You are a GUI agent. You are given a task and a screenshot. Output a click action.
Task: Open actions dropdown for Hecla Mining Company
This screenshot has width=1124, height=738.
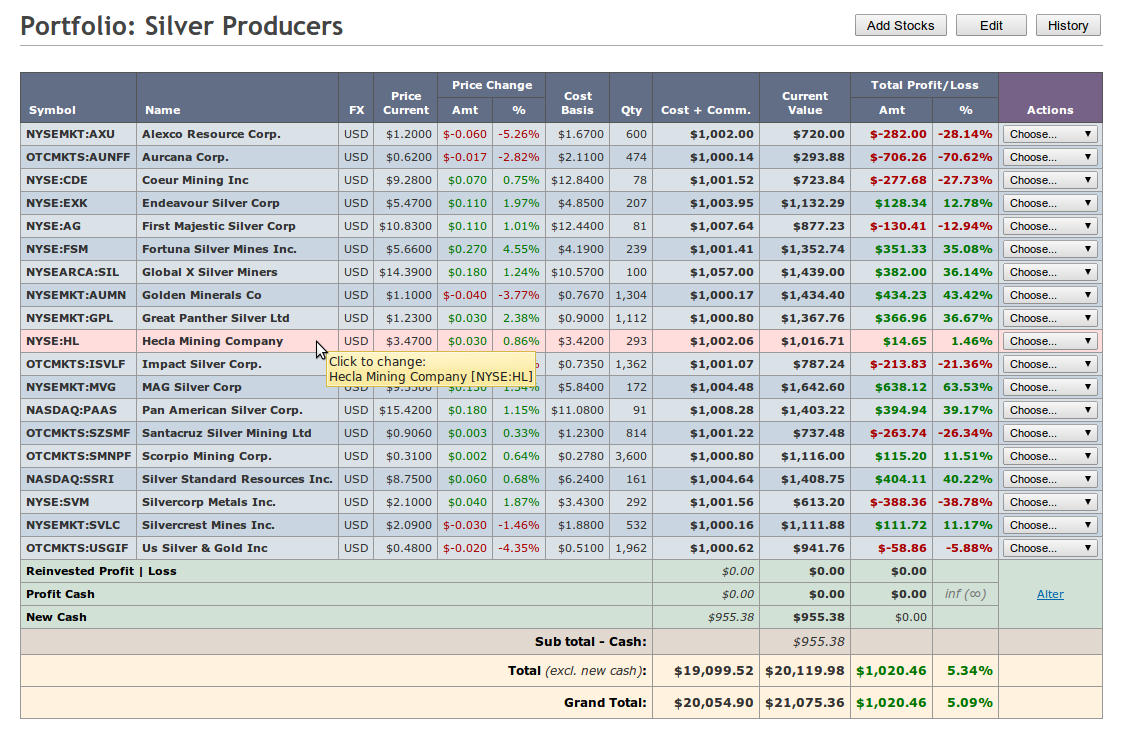pyautogui.click(x=1050, y=341)
